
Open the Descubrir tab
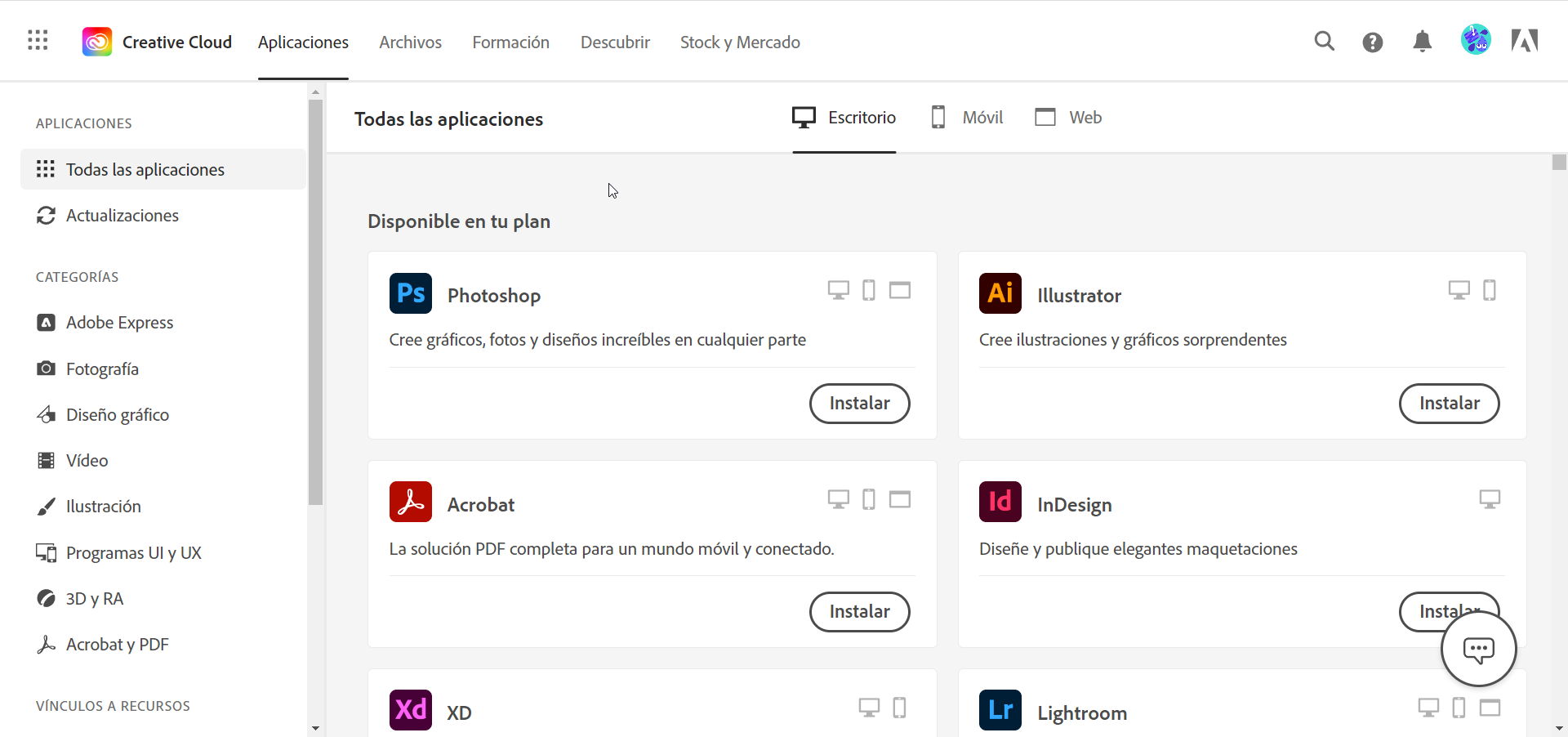pos(615,42)
